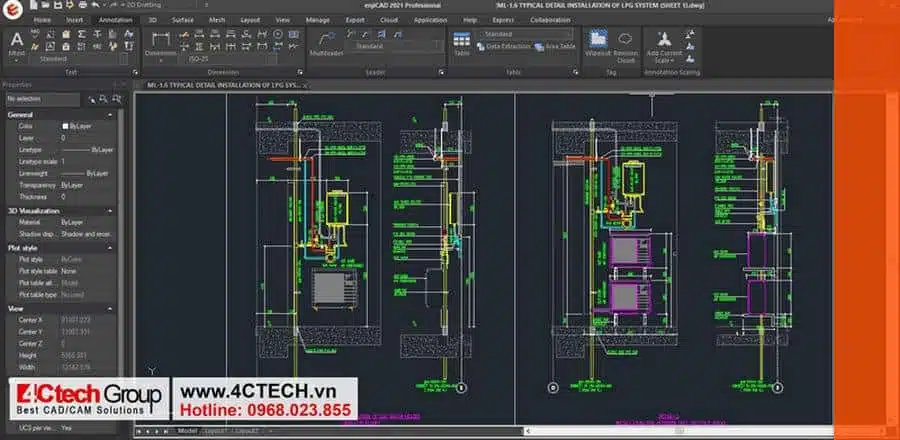Viewport: 900px width, 440px height.
Task: Open the Add Current Scale dropdown arrow
Action: [x=674, y=61]
